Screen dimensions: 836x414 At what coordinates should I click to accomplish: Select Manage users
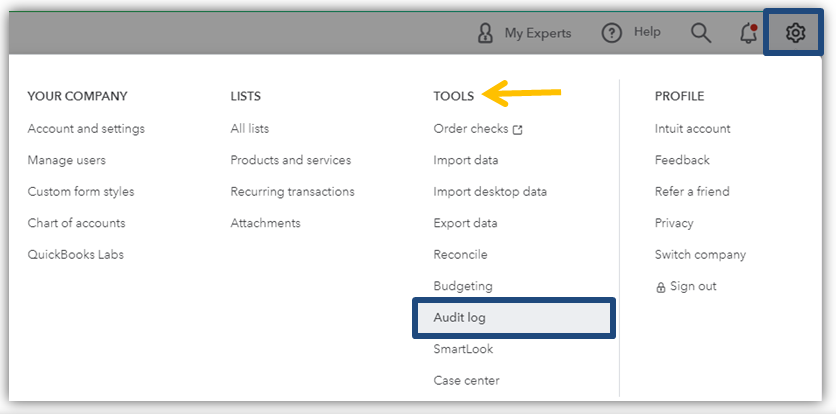point(67,160)
